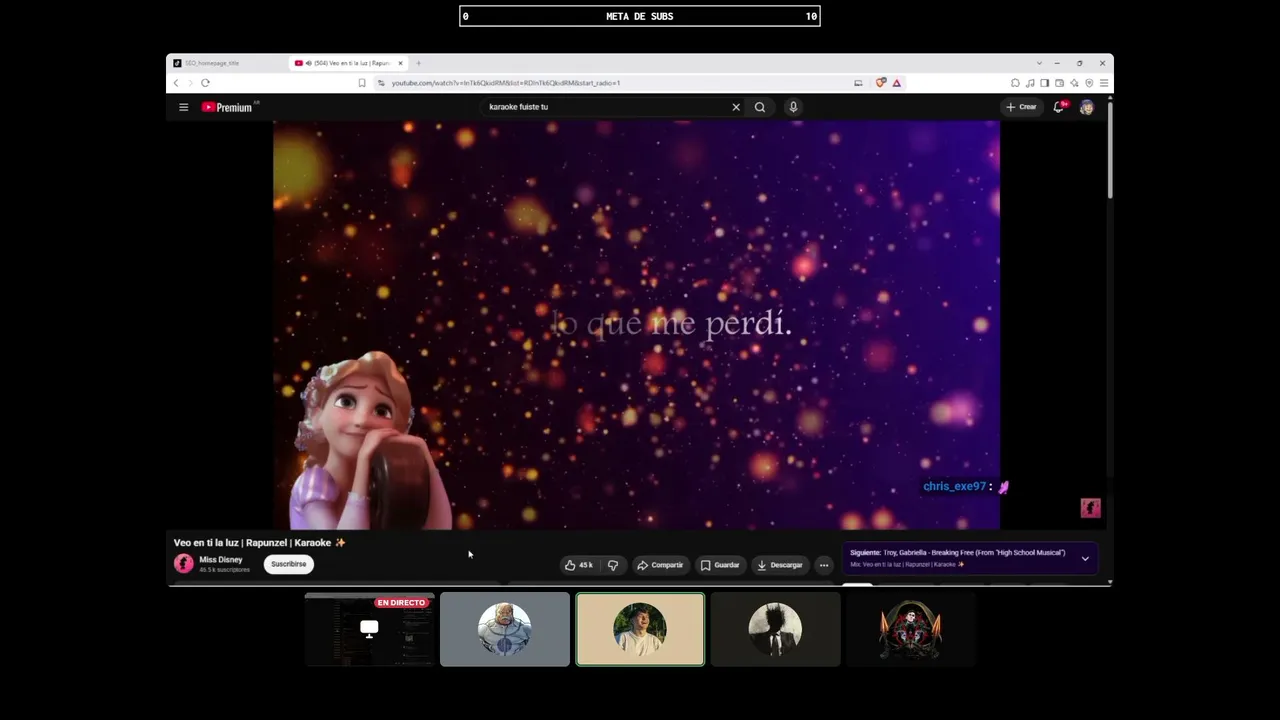Click the page vertical scrollbar
This screenshot has height=720, width=1280.
(1109, 150)
